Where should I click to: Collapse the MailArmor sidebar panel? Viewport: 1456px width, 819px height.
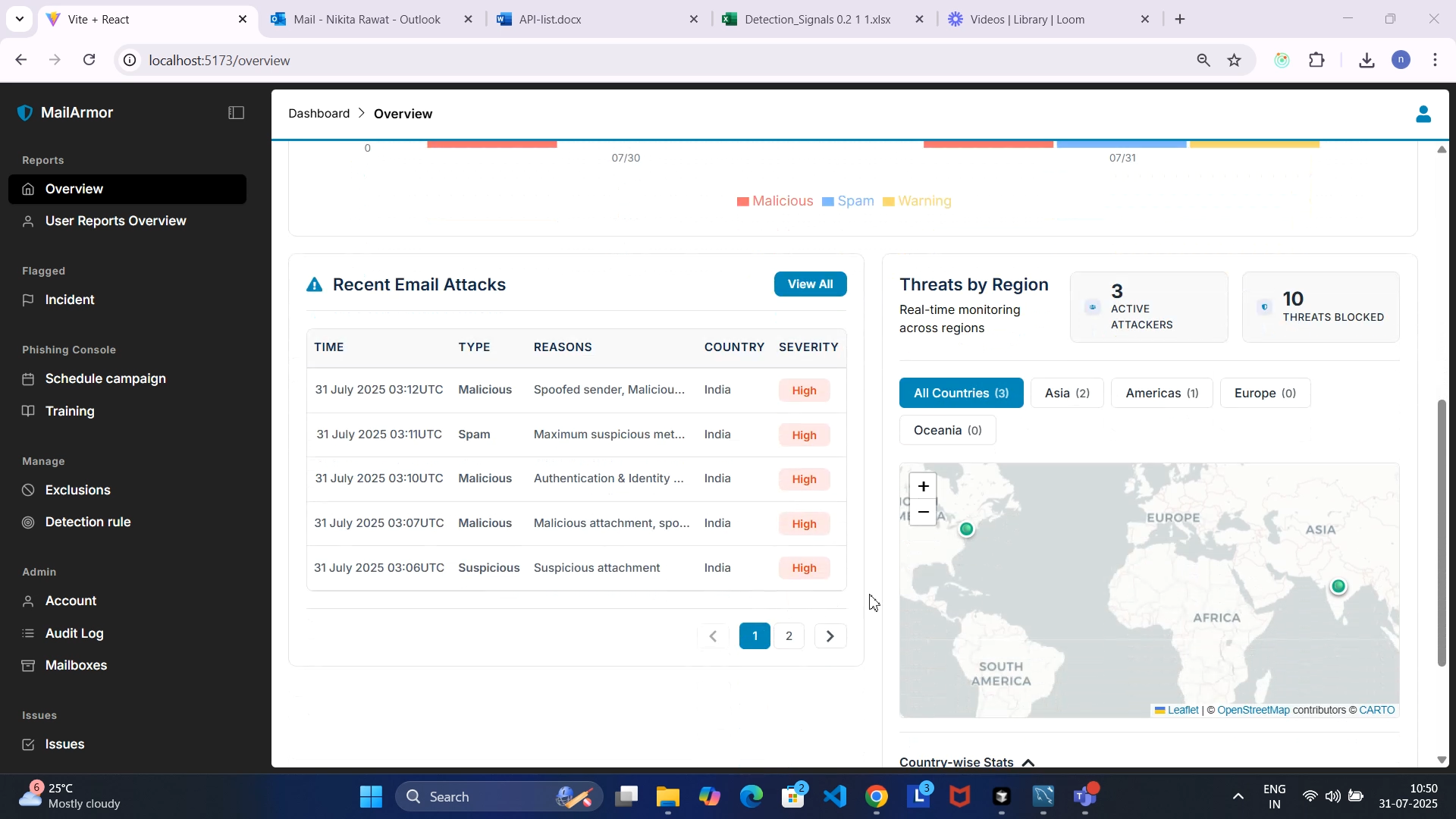tap(236, 112)
